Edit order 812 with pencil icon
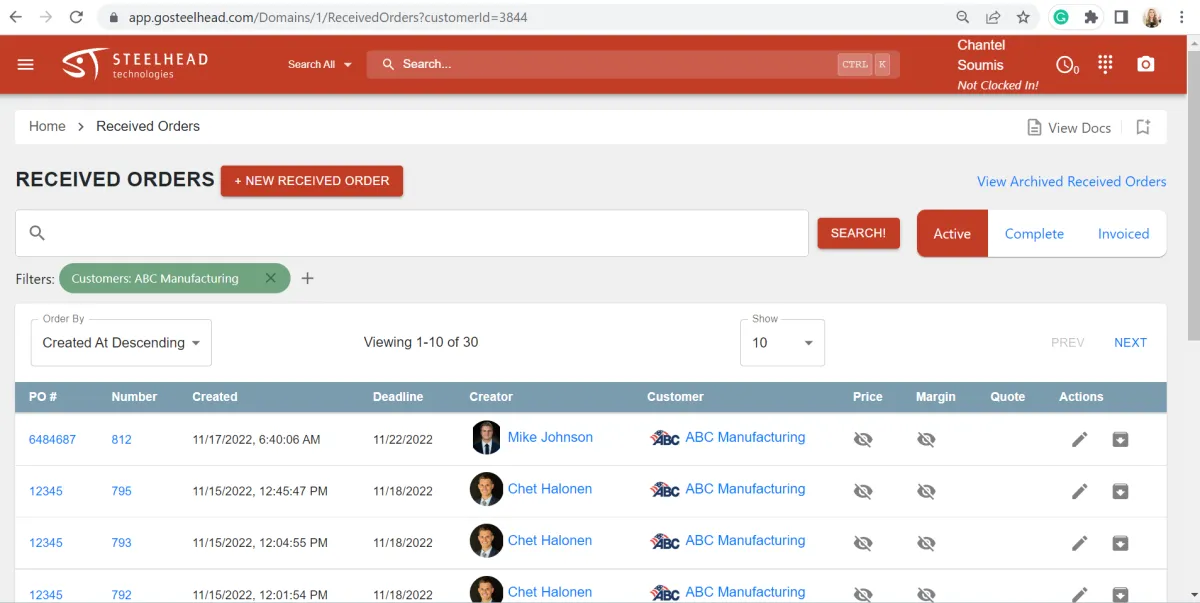The image size is (1200, 603). click(1079, 439)
